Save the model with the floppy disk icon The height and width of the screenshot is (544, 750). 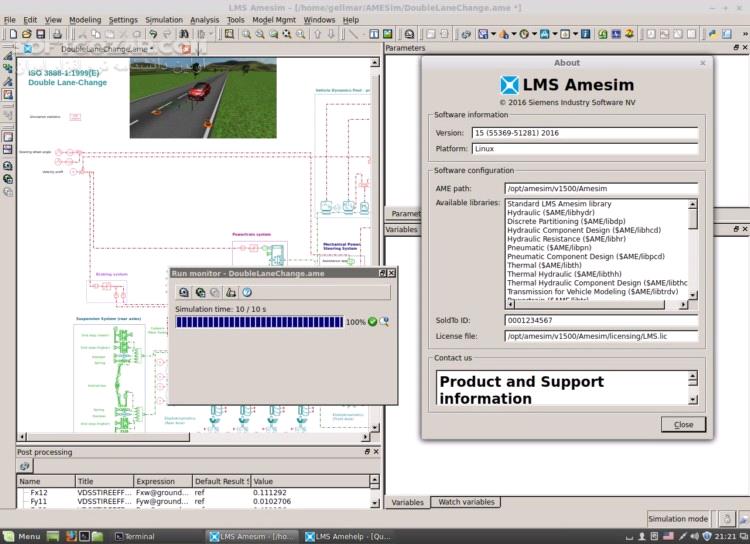(41, 34)
